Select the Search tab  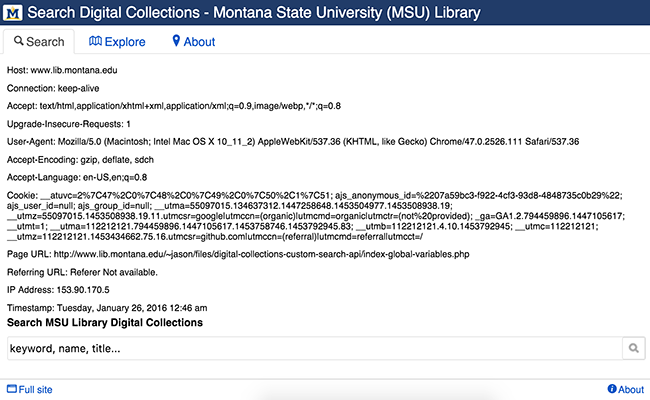pos(39,42)
